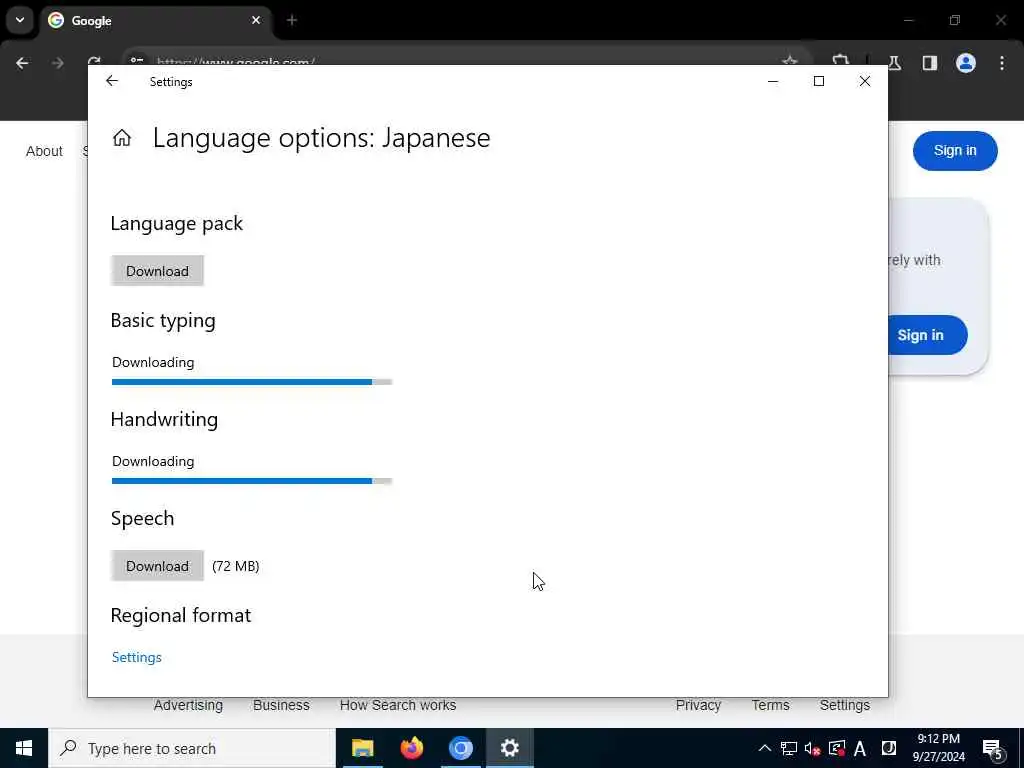
Task: Open a new tab in Chrome
Action: point(292,20)
